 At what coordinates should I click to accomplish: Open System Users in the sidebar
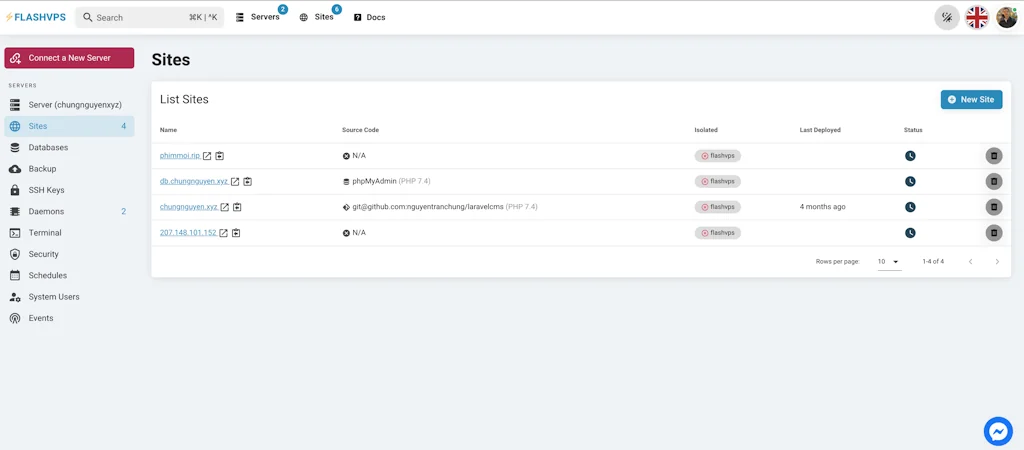point(69,297)
